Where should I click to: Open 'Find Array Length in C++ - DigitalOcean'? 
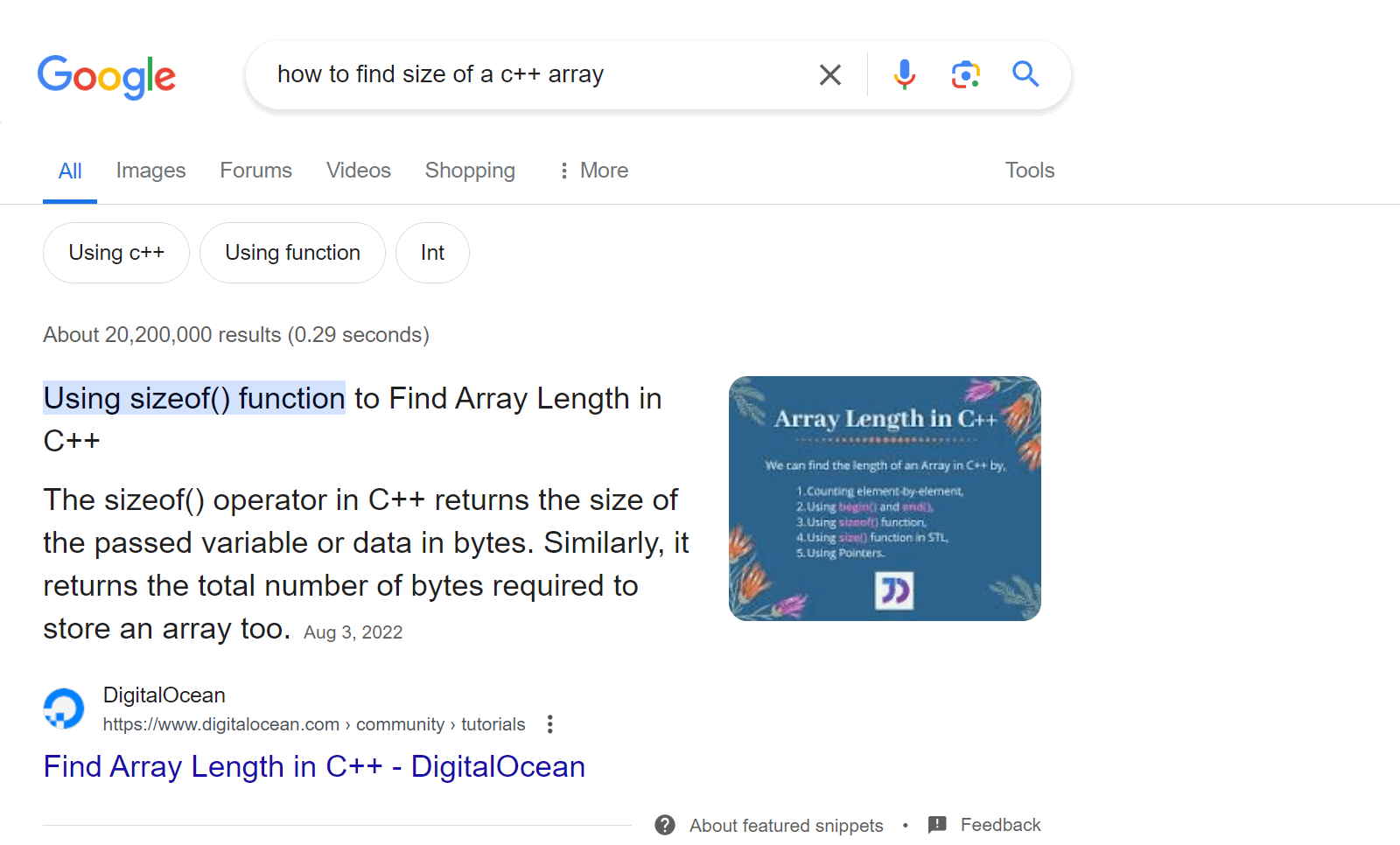[313, 766]
